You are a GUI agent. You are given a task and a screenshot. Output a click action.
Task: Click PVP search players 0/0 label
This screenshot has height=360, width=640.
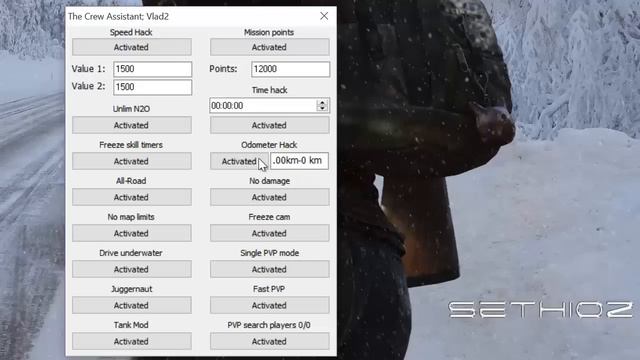point(269,325)
